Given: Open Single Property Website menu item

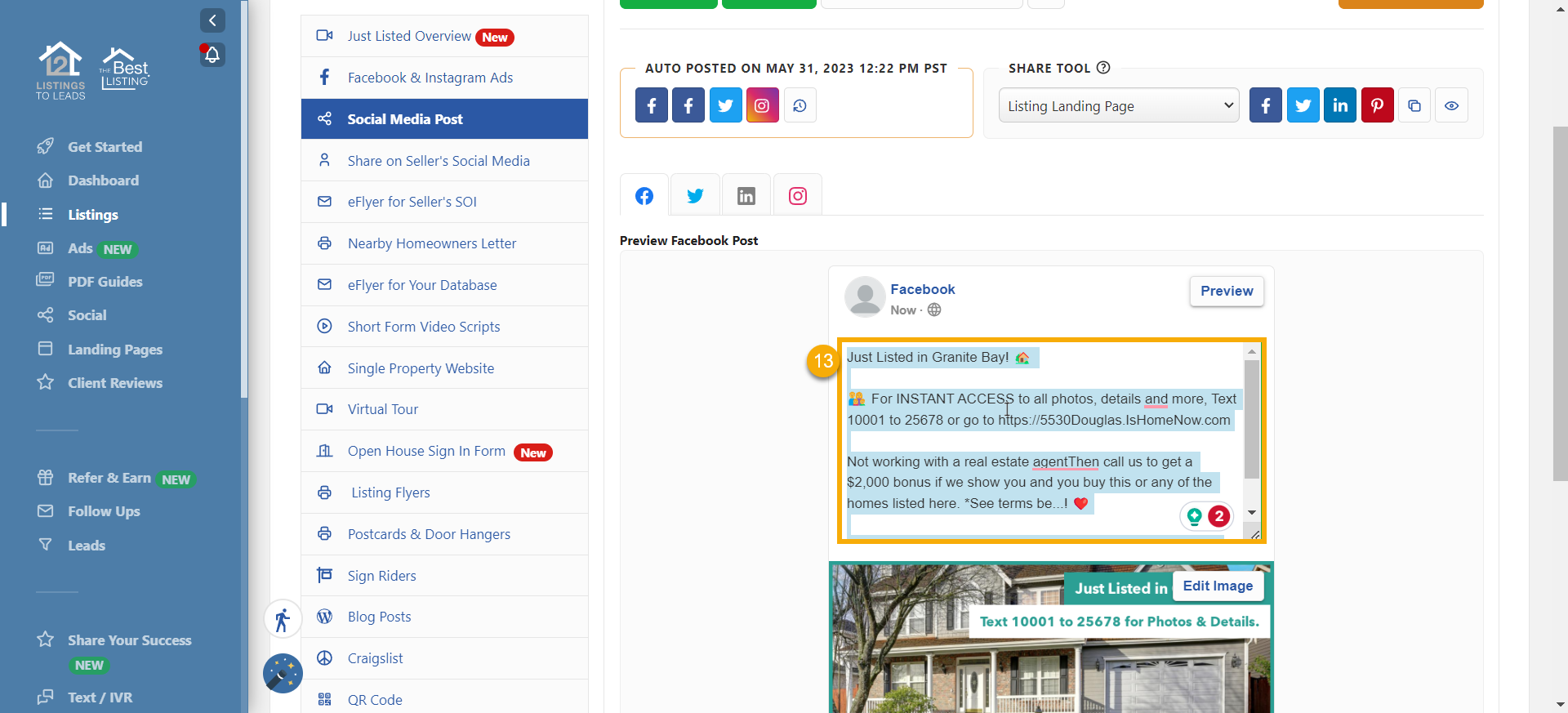Looking at the screenshot, I should (x=421, y=368).
